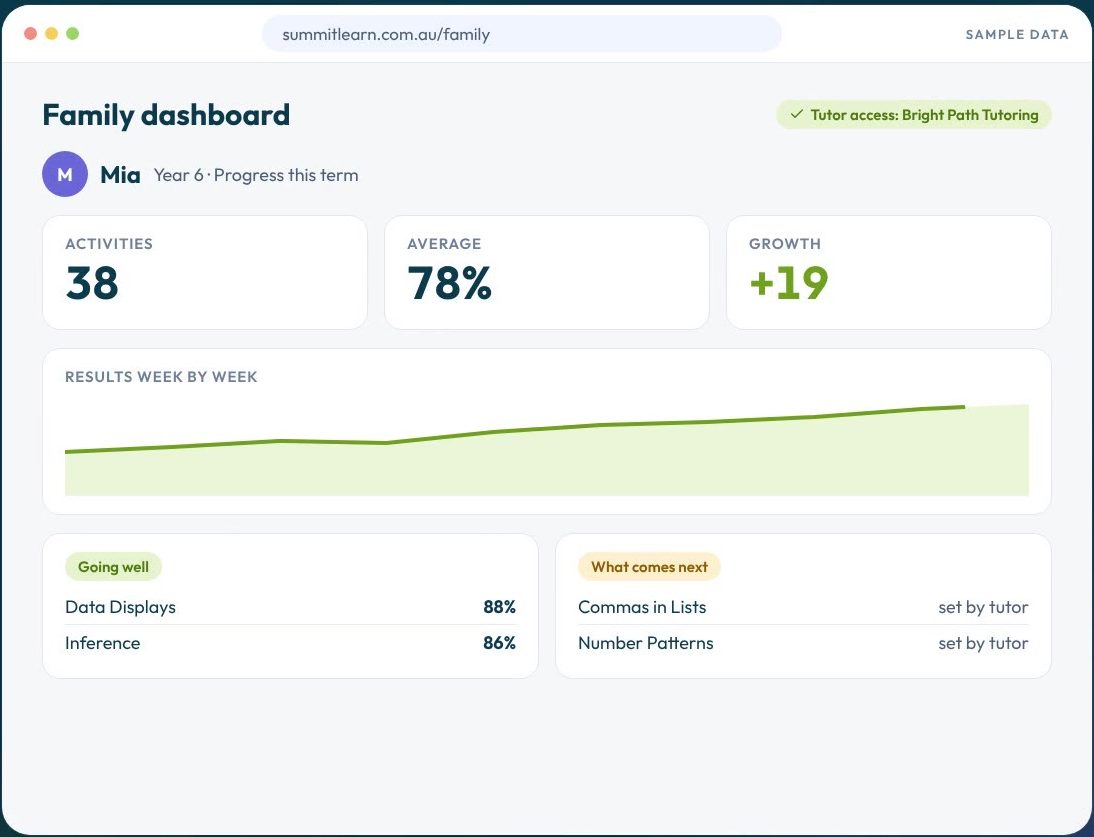This screenshot has width=1094, height=837.
Task: Click the 38 activities value
Action: click(92, 282)
